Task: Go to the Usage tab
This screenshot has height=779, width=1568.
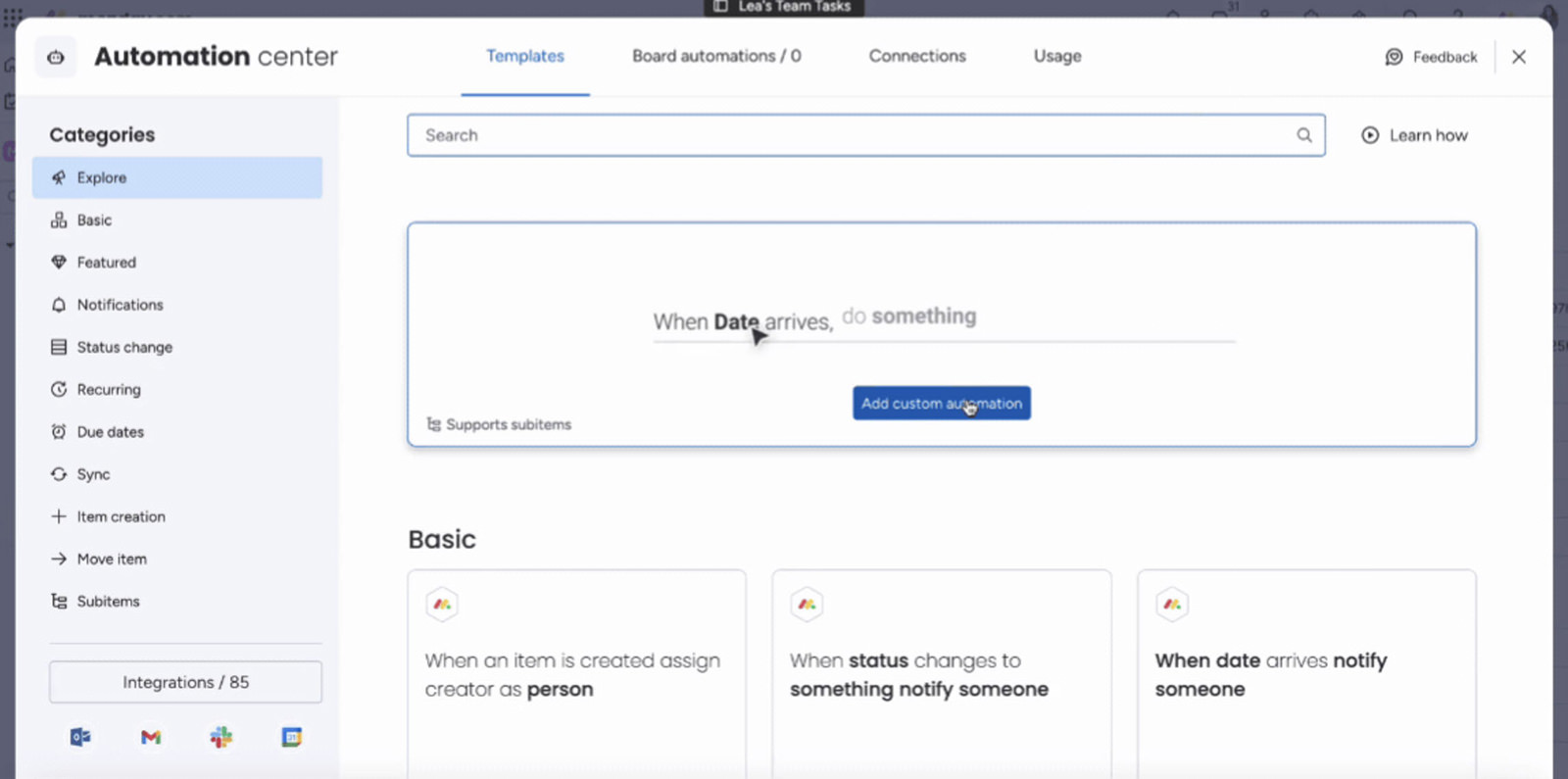Action: coord(1057,56)
